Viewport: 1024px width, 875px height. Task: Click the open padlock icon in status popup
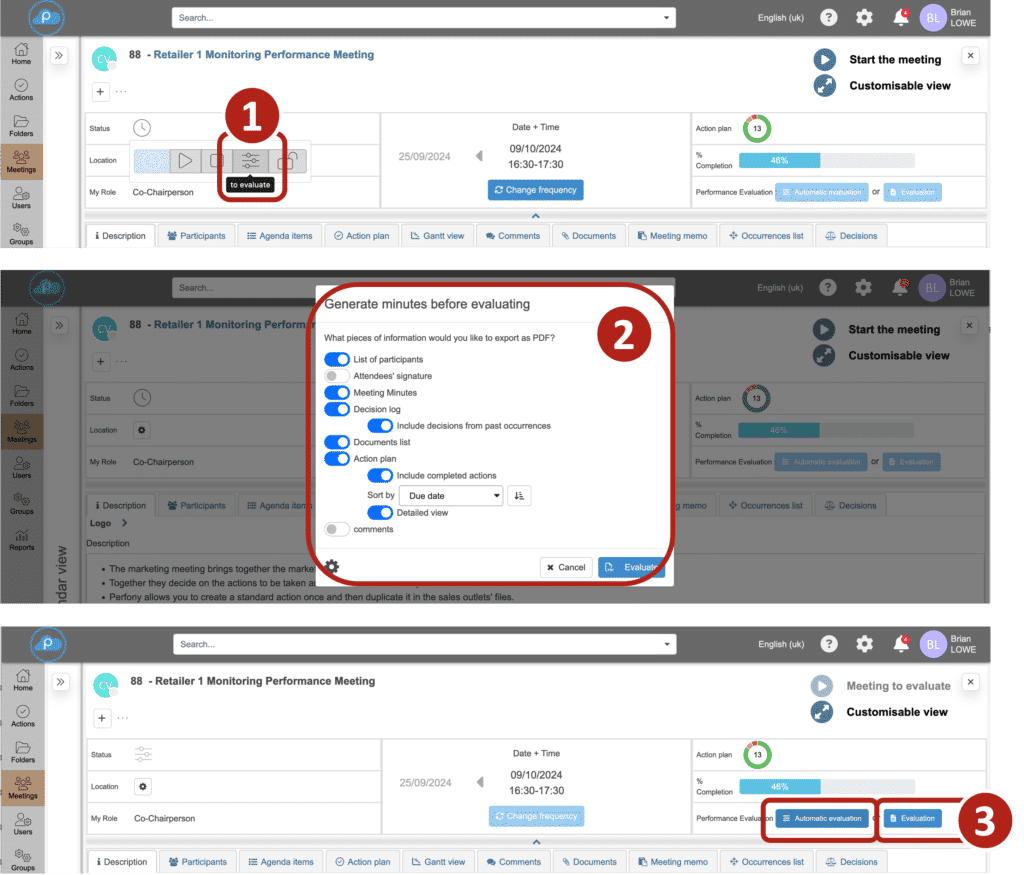(x=287, y=160)
